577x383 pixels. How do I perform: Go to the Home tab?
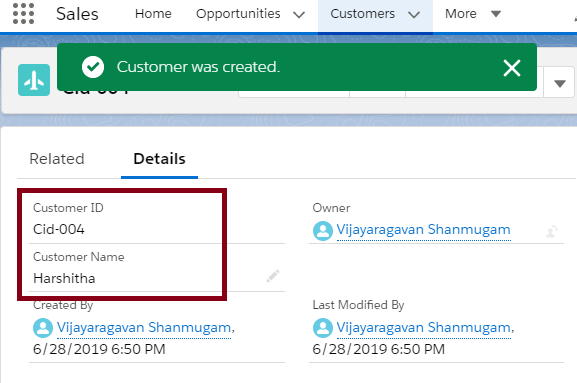153,14
